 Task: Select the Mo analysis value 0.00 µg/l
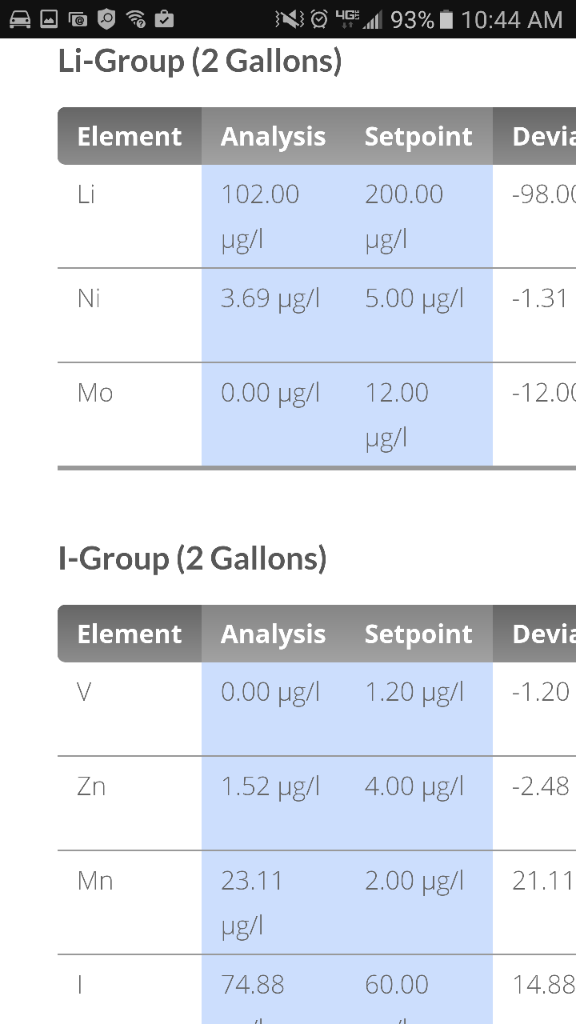coord(270,393)
